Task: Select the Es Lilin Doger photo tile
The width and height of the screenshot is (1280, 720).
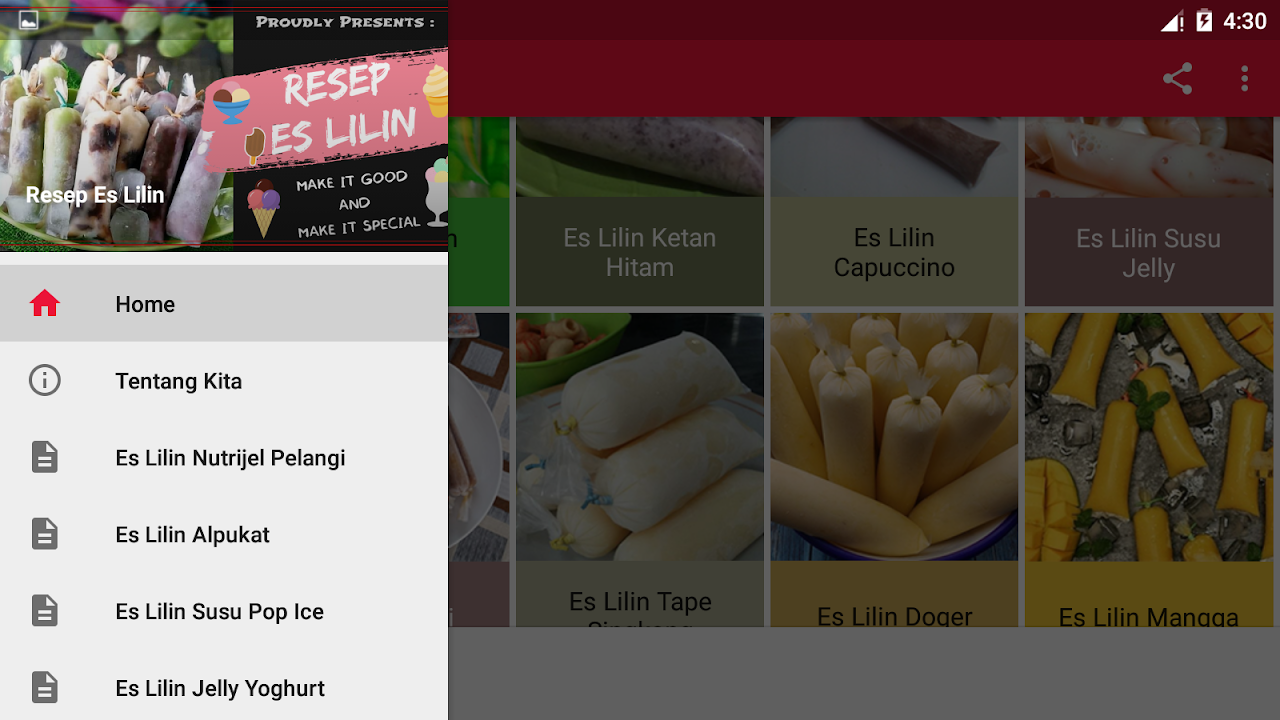Action: tap(894, 470)
